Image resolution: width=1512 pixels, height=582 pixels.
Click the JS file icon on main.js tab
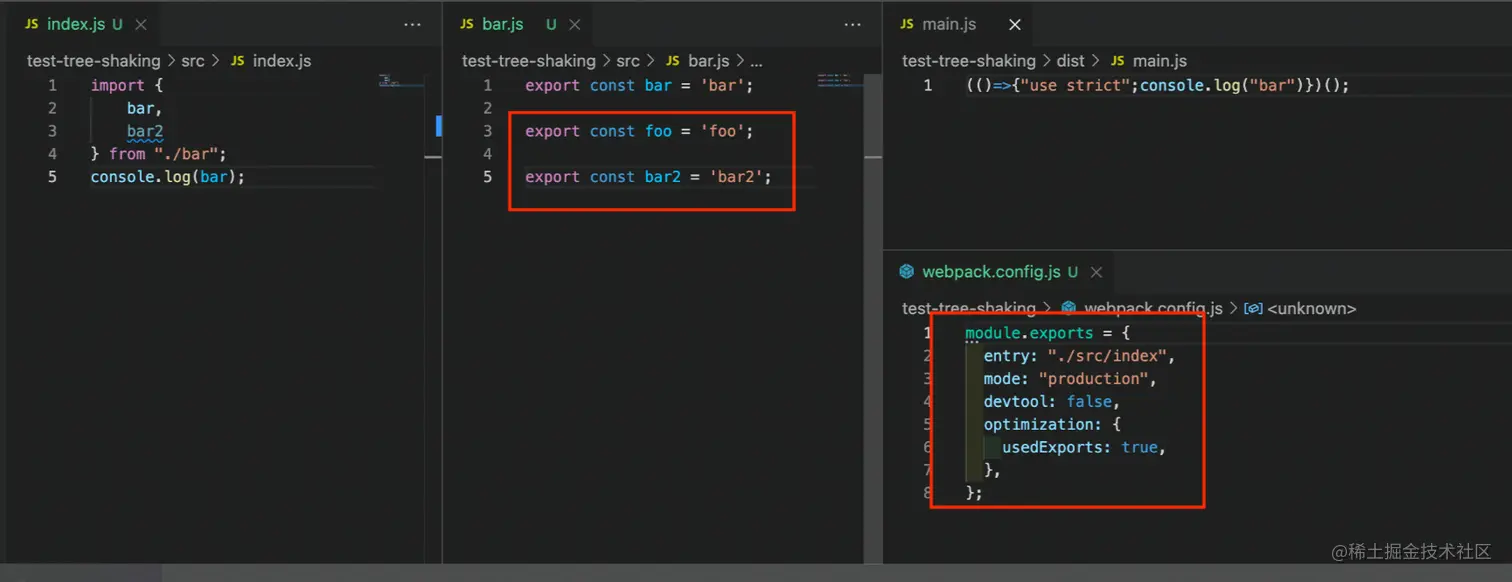pos(907,24)
